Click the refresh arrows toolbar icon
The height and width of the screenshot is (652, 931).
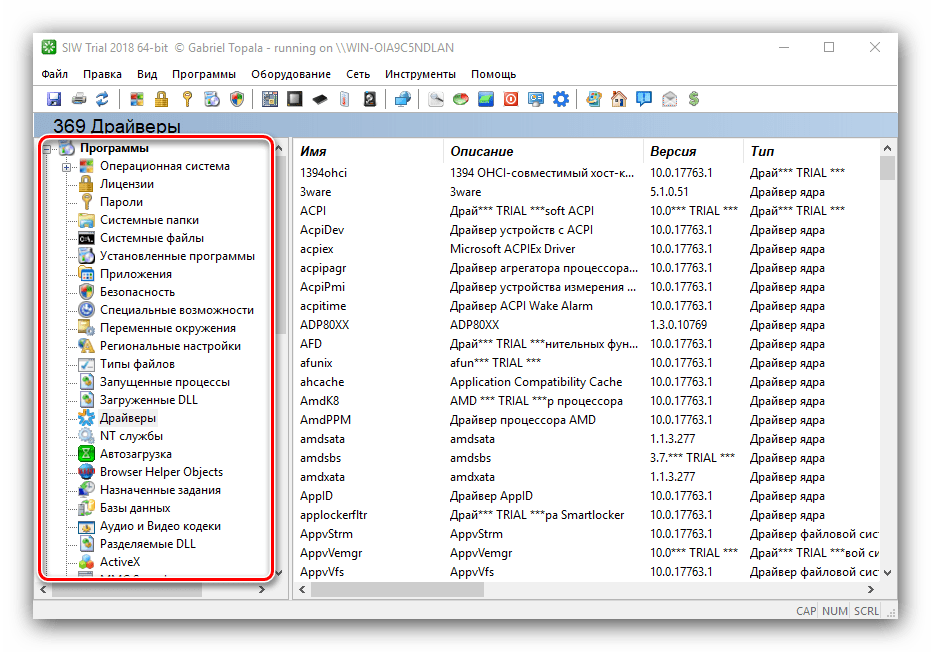102,99
